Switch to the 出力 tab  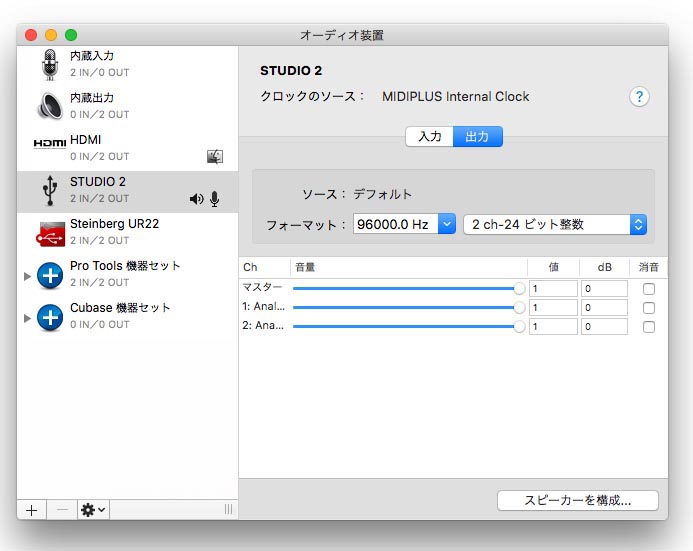478,136
